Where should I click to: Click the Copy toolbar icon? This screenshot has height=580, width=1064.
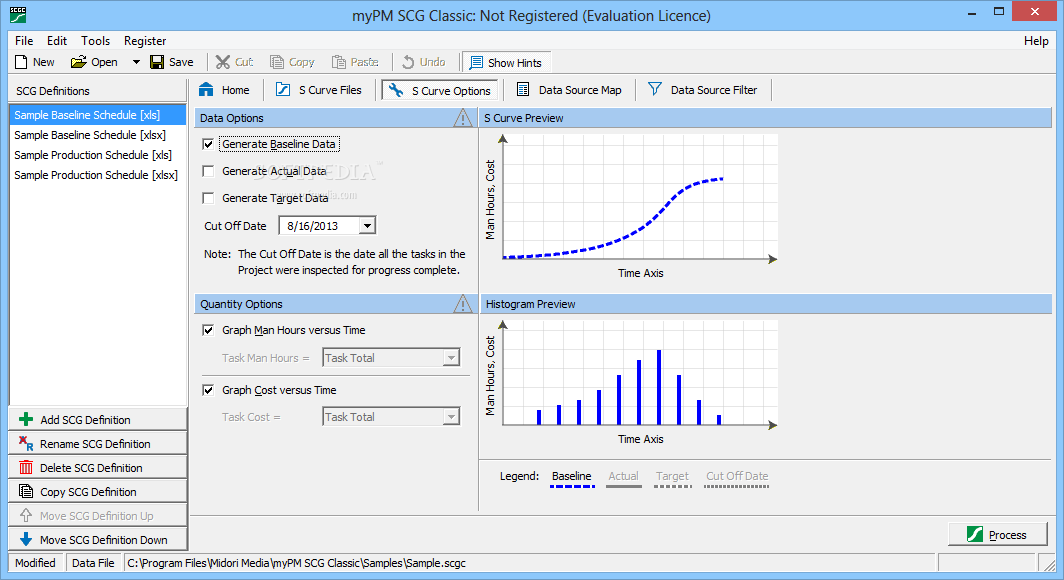pos(277,62)
